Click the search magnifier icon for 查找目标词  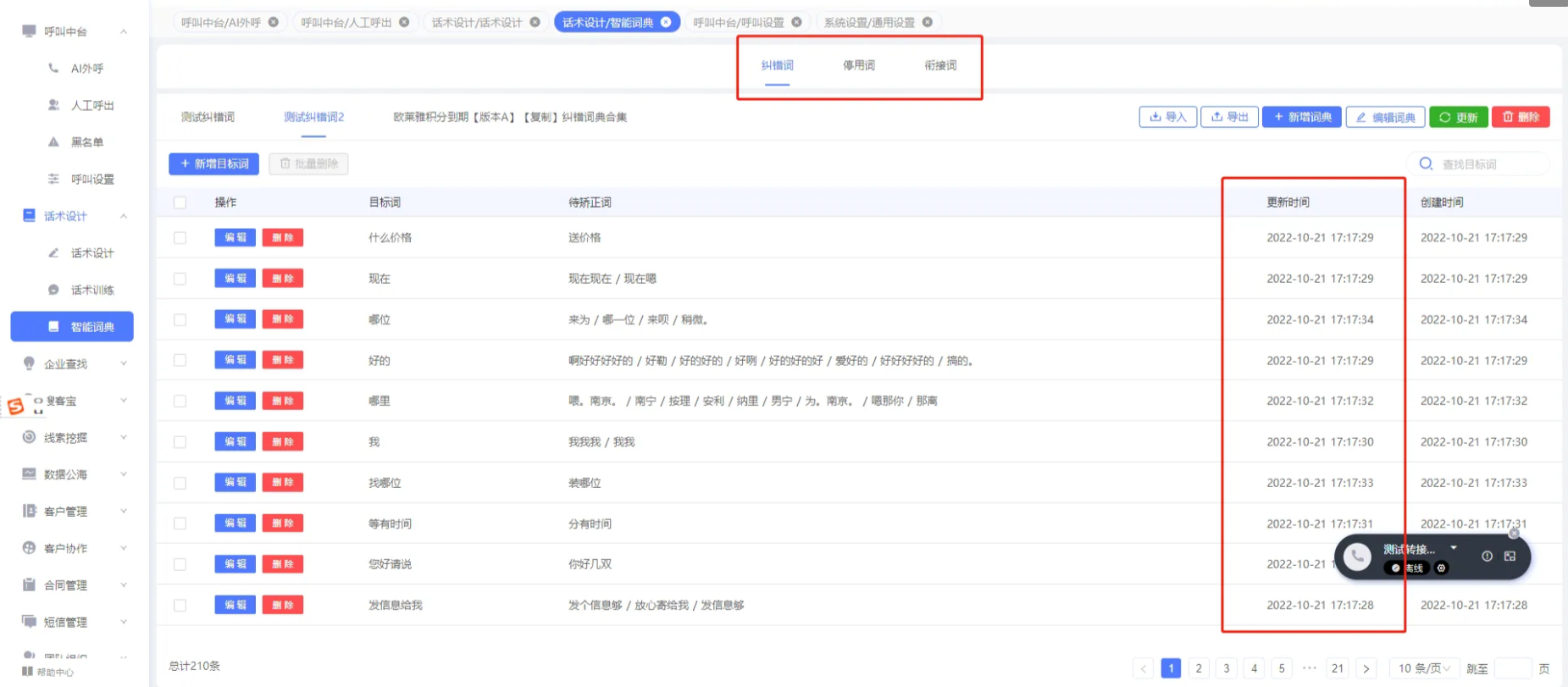[1427, 163]
